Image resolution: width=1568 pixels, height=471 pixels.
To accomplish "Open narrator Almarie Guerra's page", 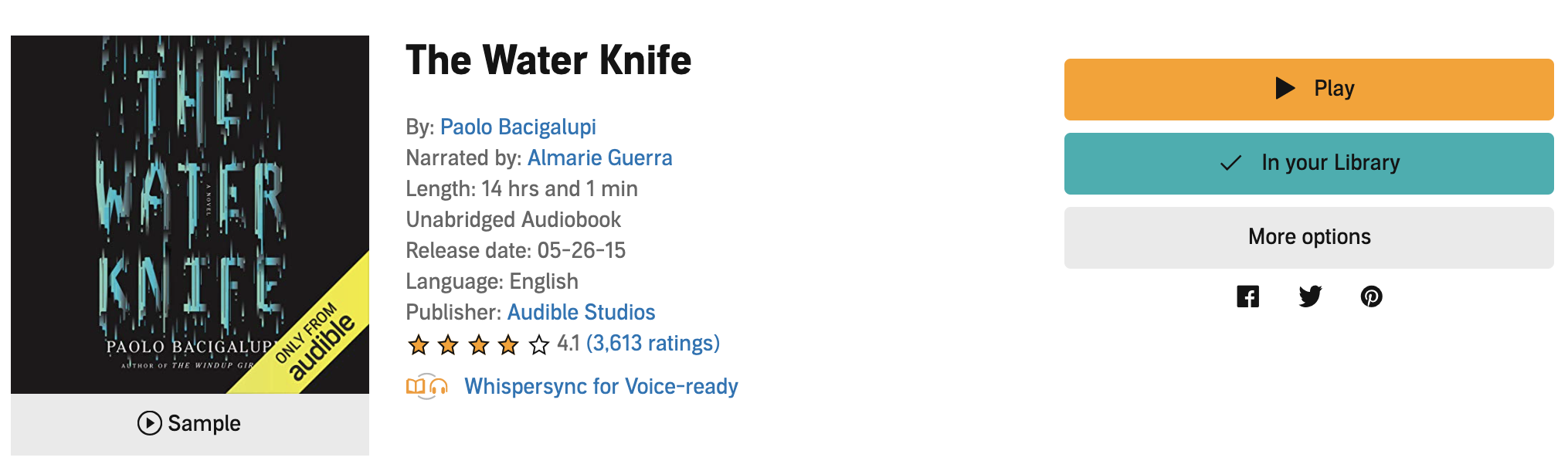I will [x=599, y=158].
